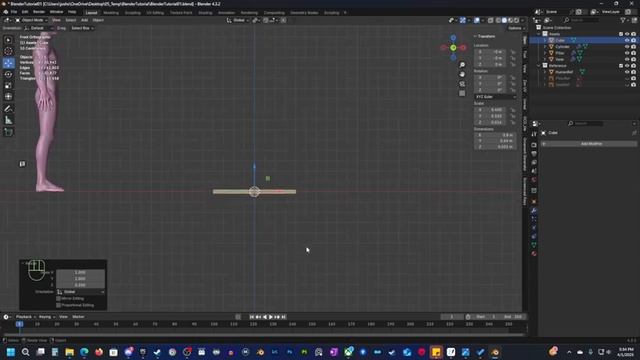
Task: Hide Vase object with eye icon
Action: (627, 59)
